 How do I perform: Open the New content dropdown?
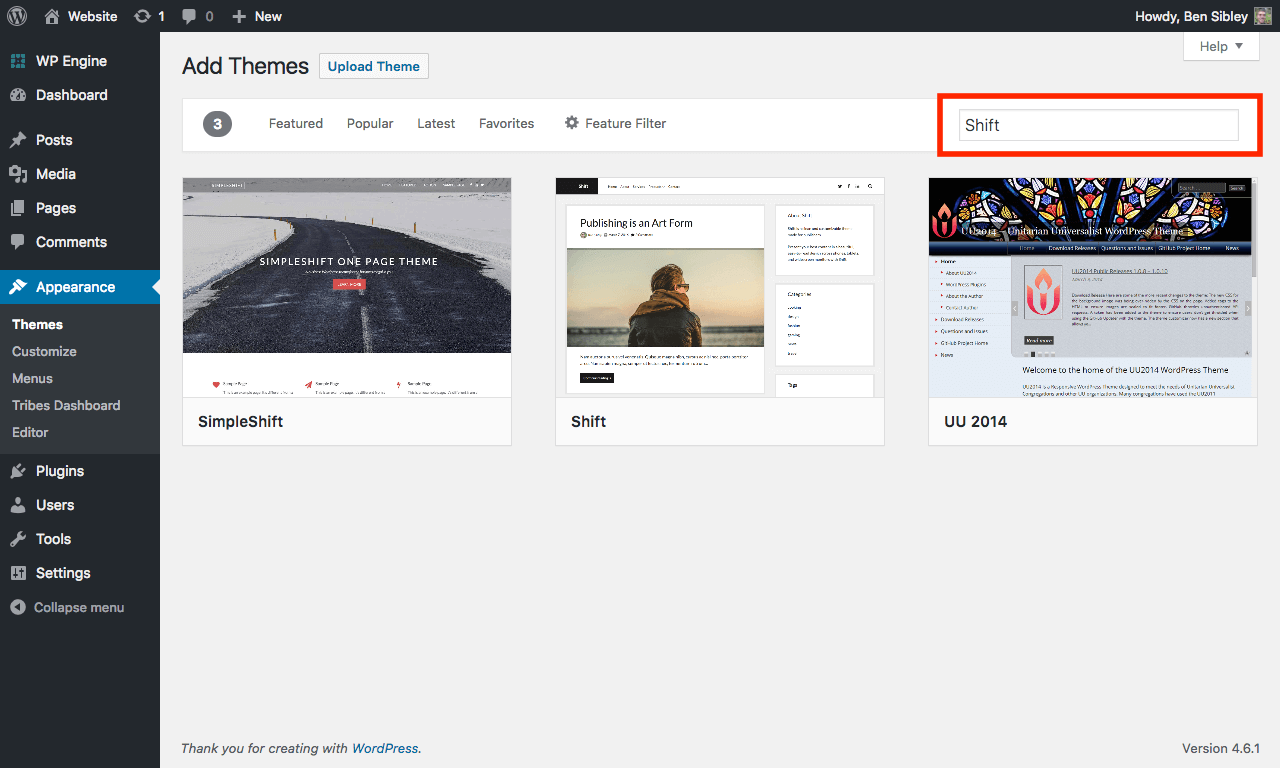(x=257, y=16)
